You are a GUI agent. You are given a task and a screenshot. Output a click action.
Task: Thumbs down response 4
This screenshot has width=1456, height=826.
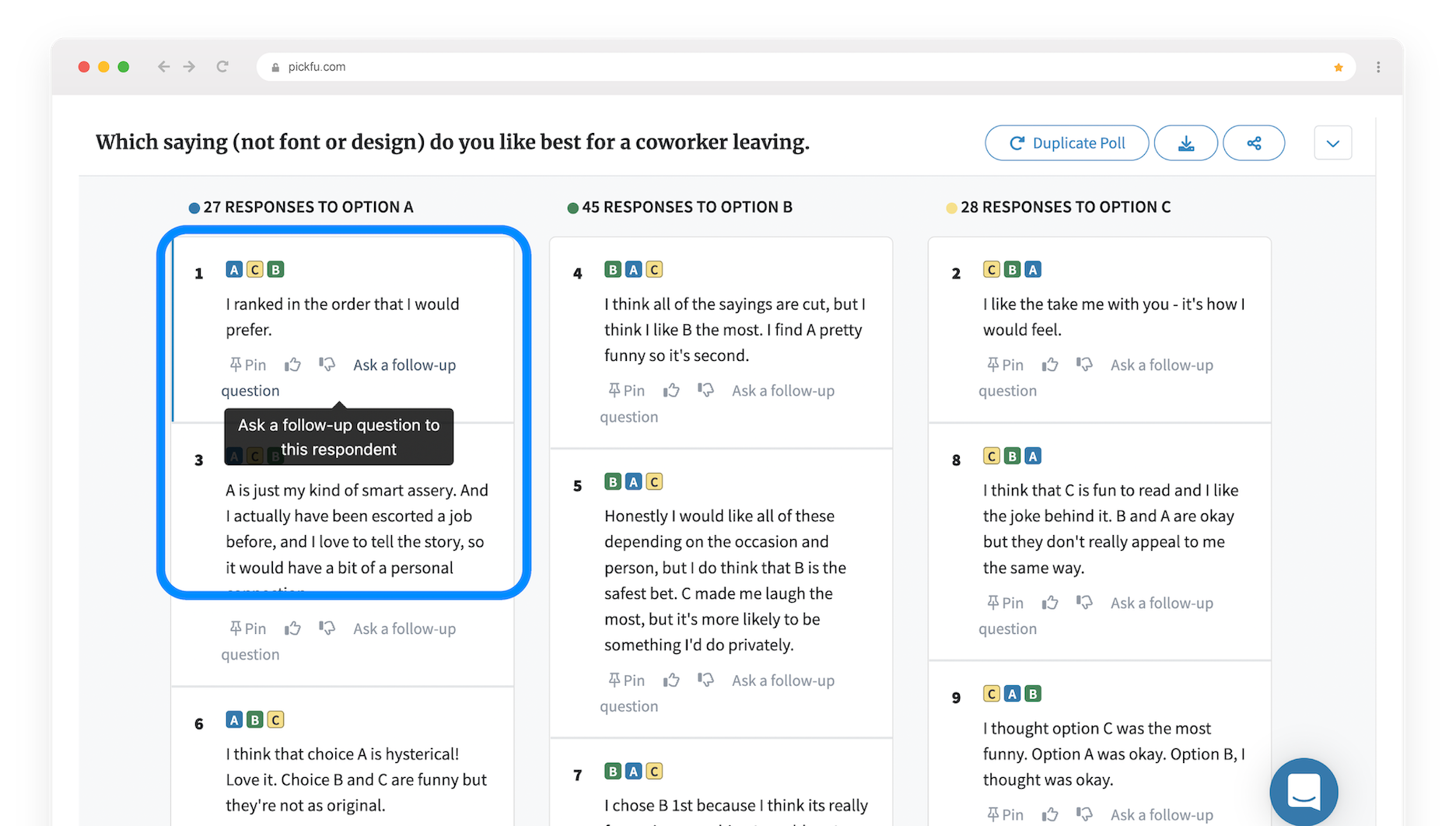click(705, 390)
